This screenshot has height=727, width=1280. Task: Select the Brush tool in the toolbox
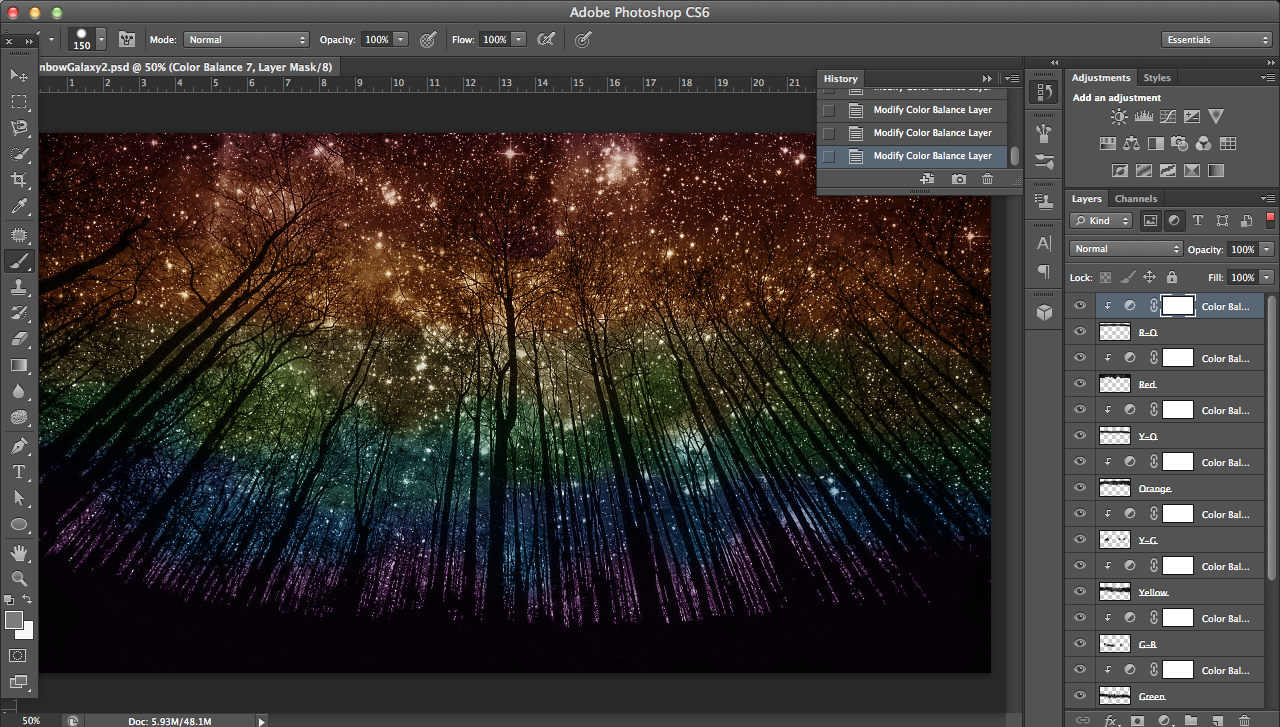(19, 261)
